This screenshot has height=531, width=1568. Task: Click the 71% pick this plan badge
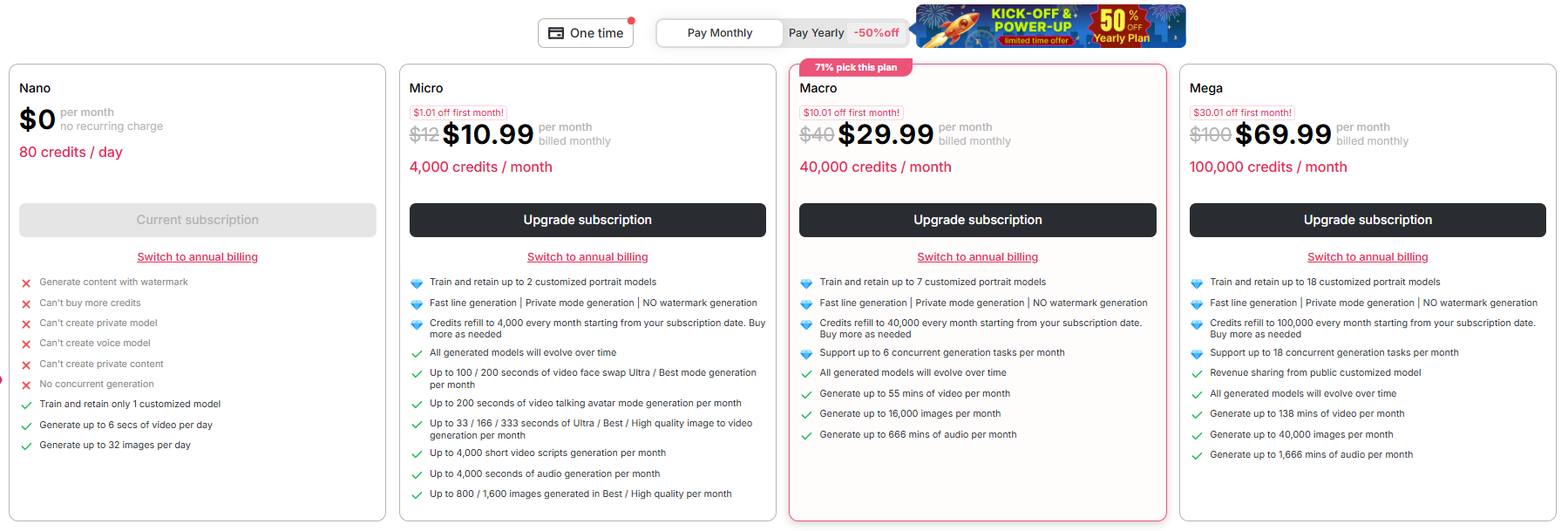[x=855, y=67]
